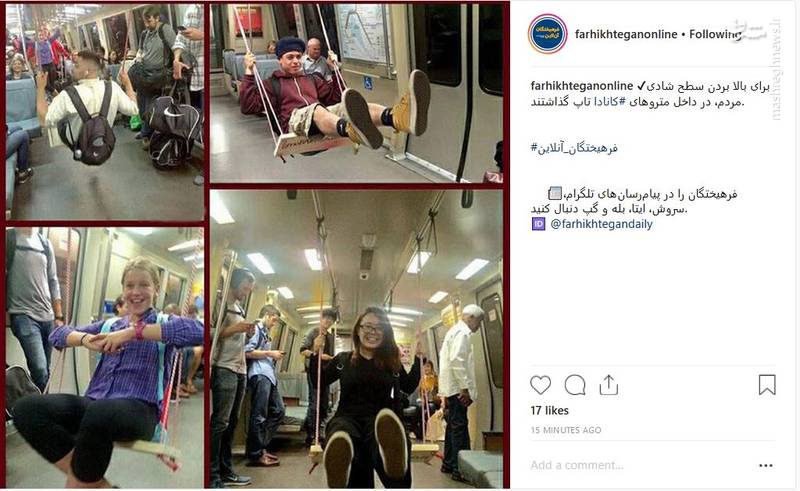Click photo of man with black backpack
The height and width of the screenshot is (491, 800).
tap(105, 112)
